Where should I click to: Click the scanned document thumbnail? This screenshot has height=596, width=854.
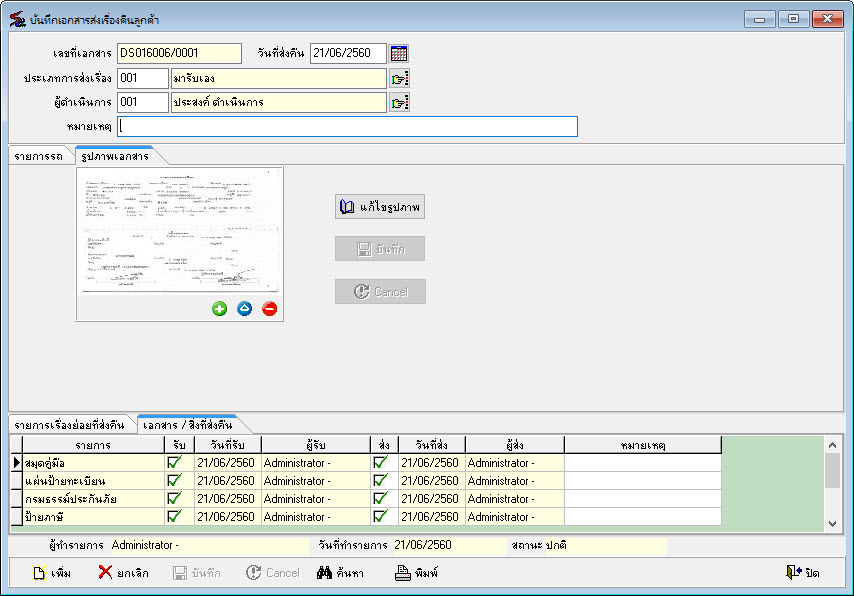coord(180,231)
